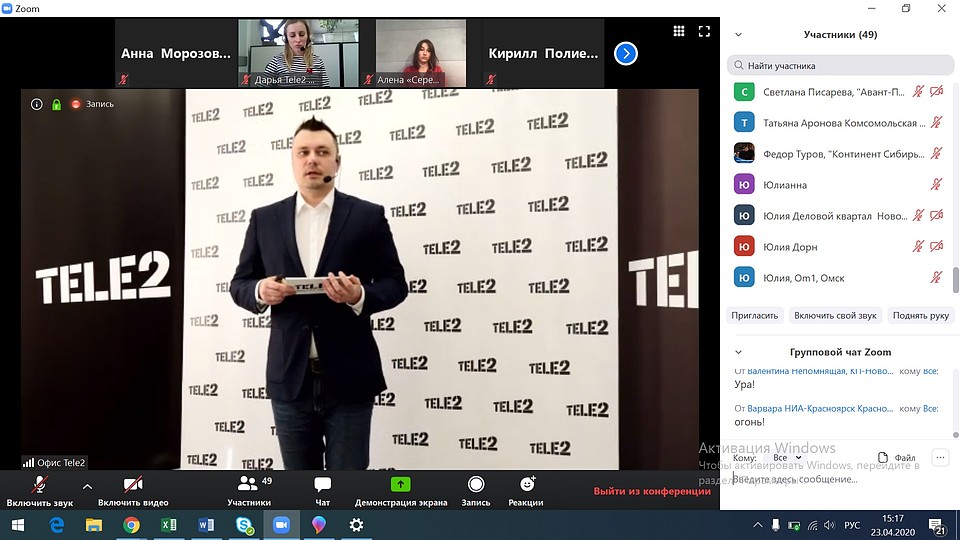Click sender Варвара НИА-Красноярск name in chat
The height and width of the screenshot is (540, 960).
pos(820,408)
